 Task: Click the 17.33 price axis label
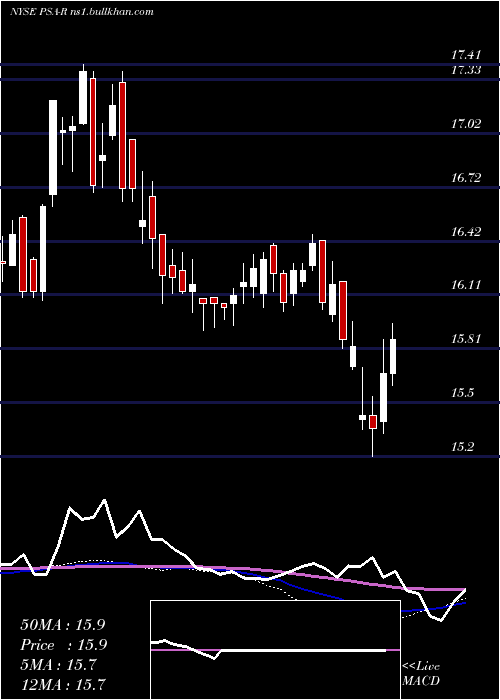tap(466, 70)
